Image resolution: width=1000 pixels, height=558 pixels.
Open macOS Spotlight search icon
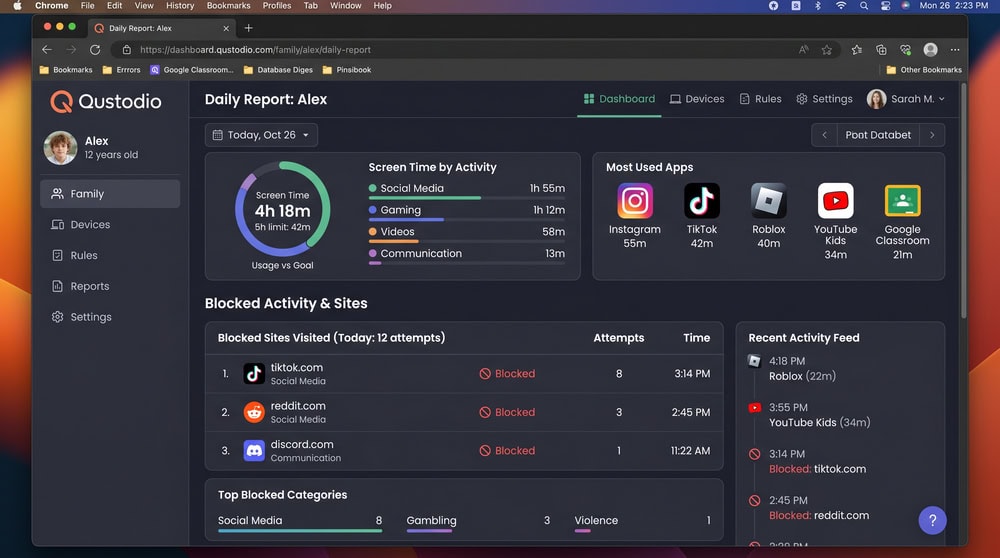point(864,6)
